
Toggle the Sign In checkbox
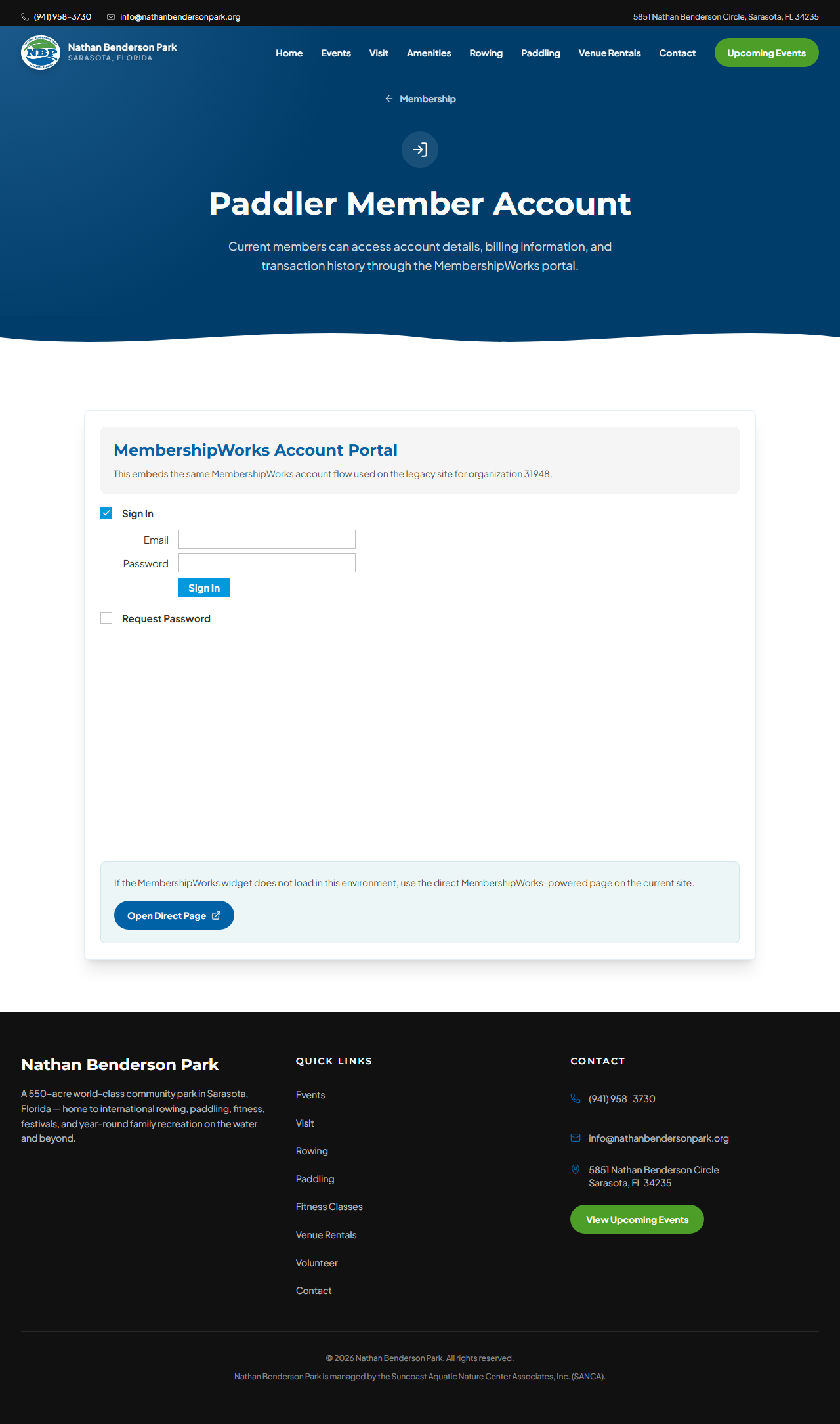click(x=106, y=513)
